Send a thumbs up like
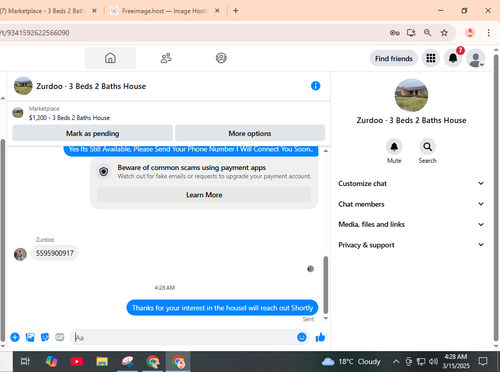The height and width of the screenshot is (372, 500). 320,337
